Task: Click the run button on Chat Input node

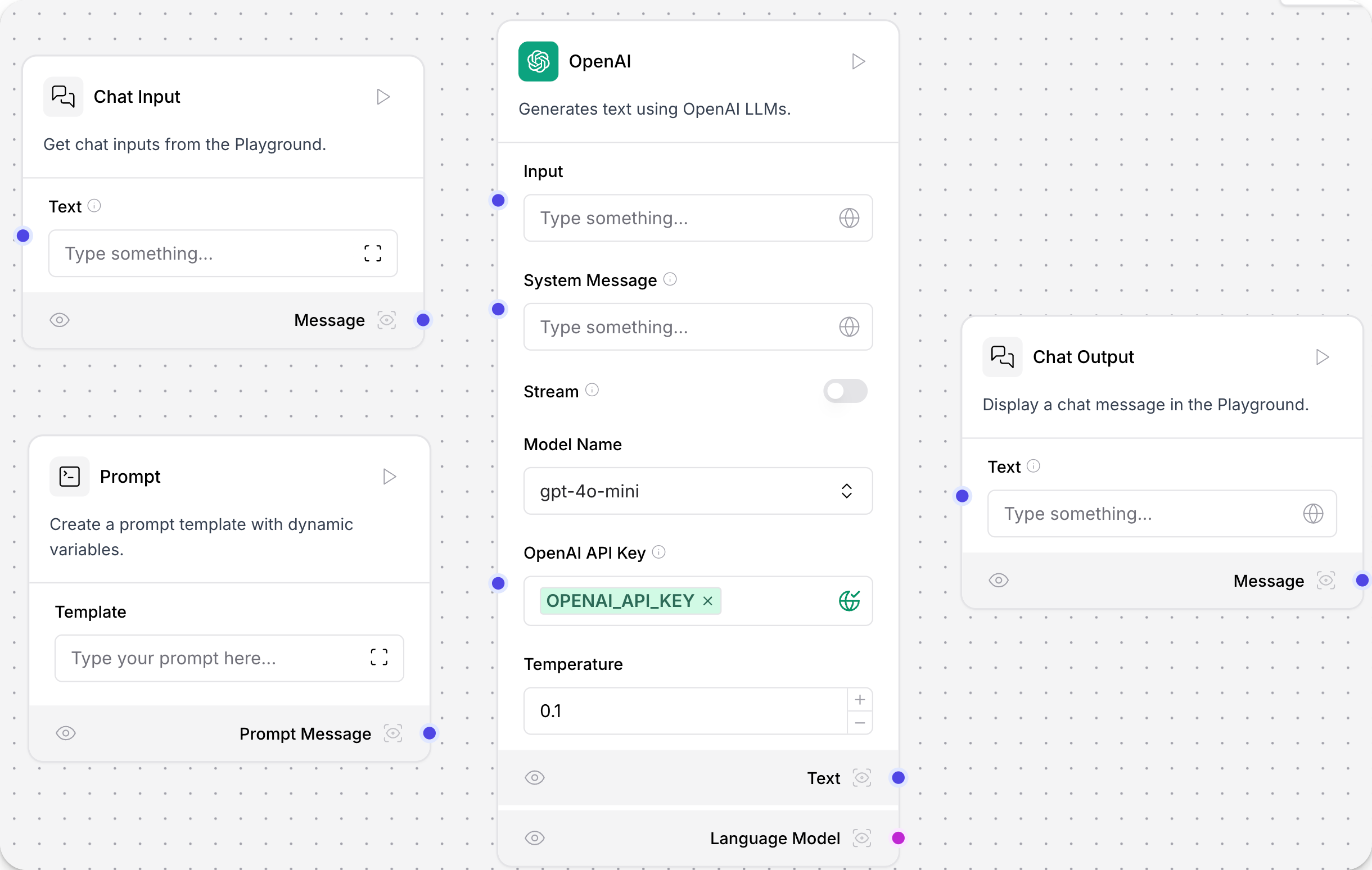Action: coord(383,97)
